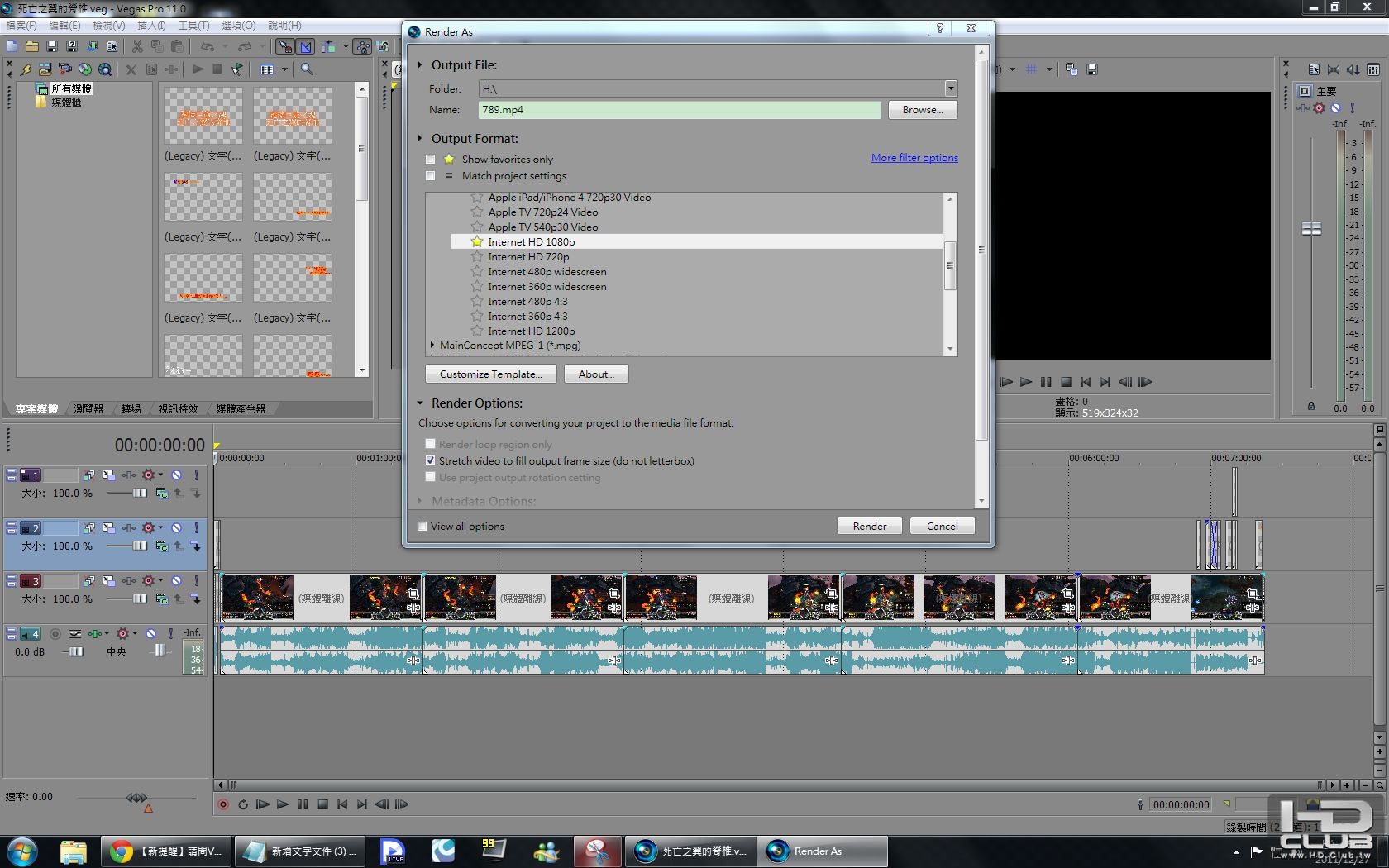Click the magnifier search icon in media toolbar
Viewport: 1389px width, 868px height.
[x=307, y=69]
